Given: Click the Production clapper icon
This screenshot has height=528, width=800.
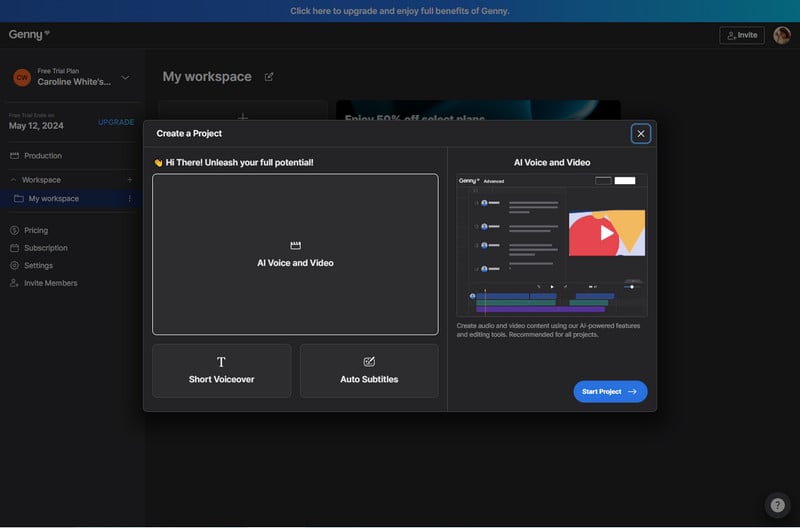Looking at the screenshot, I should [14, 156].
